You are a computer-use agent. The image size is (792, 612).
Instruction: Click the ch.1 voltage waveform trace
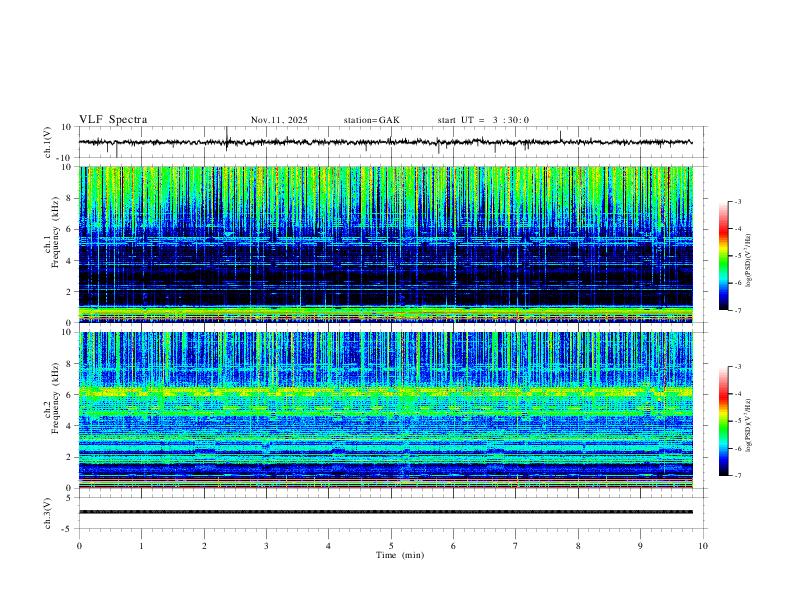pyautogui.click(x=385, y=142)
